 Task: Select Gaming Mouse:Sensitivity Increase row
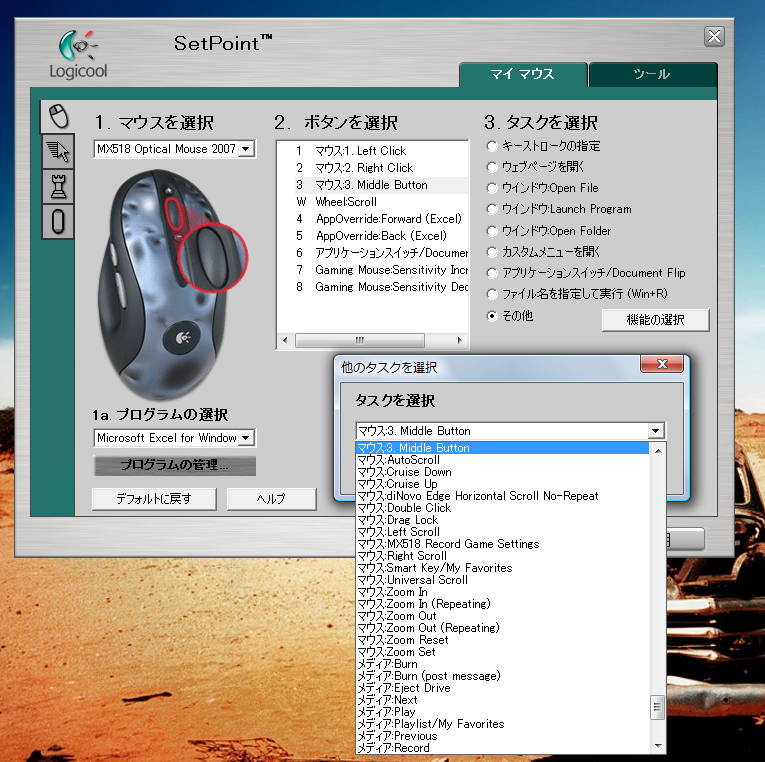click(x=372, y=270)
